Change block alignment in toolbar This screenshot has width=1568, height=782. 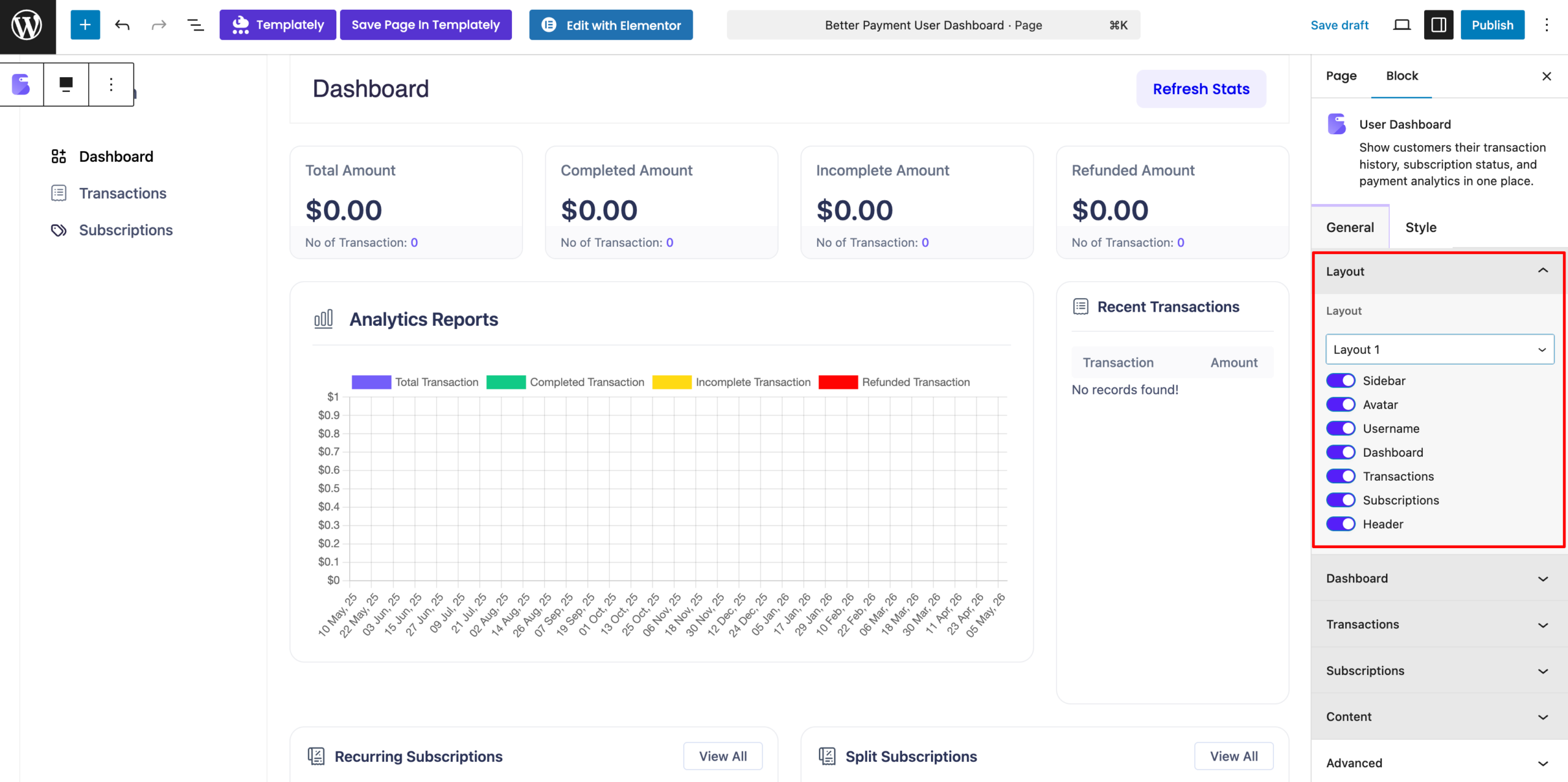point(66,85)
